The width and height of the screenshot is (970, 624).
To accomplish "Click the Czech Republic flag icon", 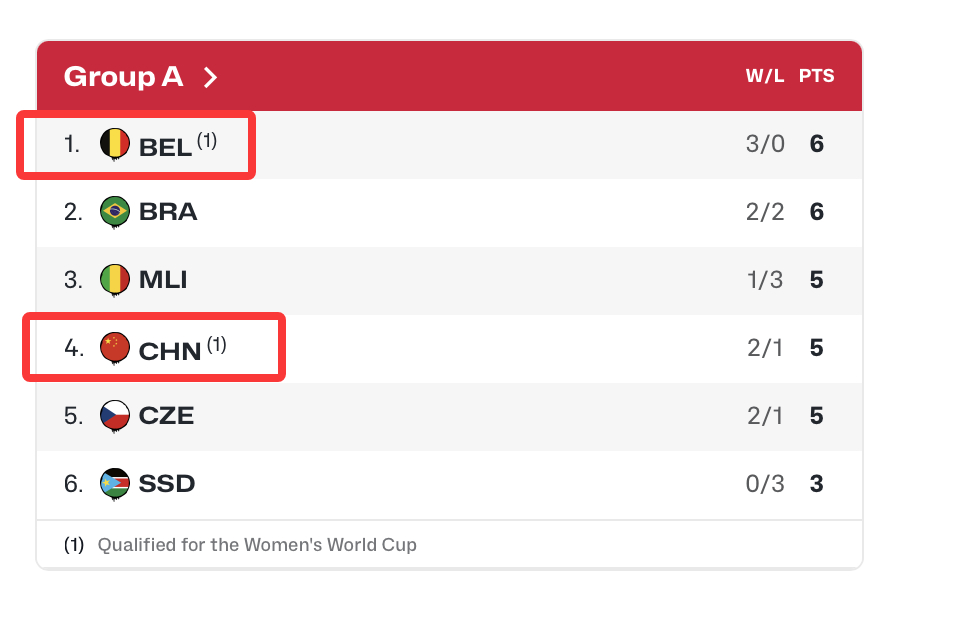I will click(x=115, y=415).
